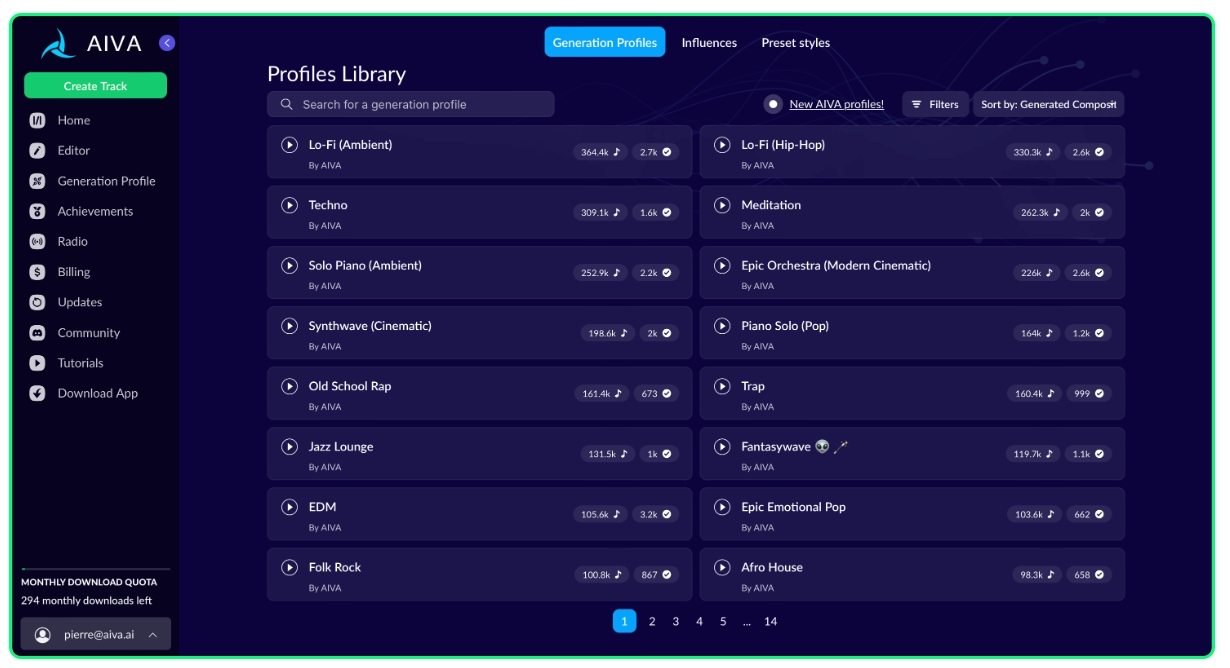This screenshot has width=1230, height=668.
Task: Open the Sort by dropdown
Action: click(1048, 104)
